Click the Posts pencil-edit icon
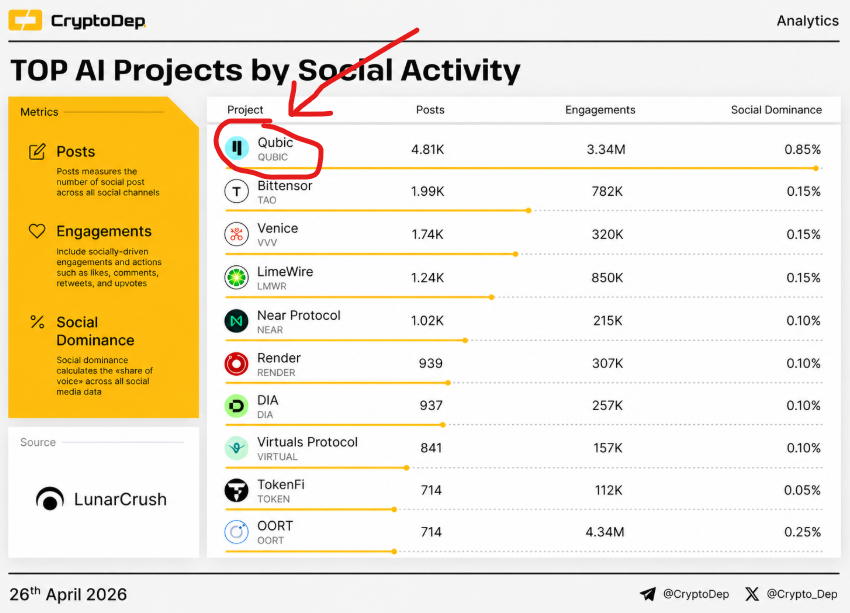 tap(37, 152)
